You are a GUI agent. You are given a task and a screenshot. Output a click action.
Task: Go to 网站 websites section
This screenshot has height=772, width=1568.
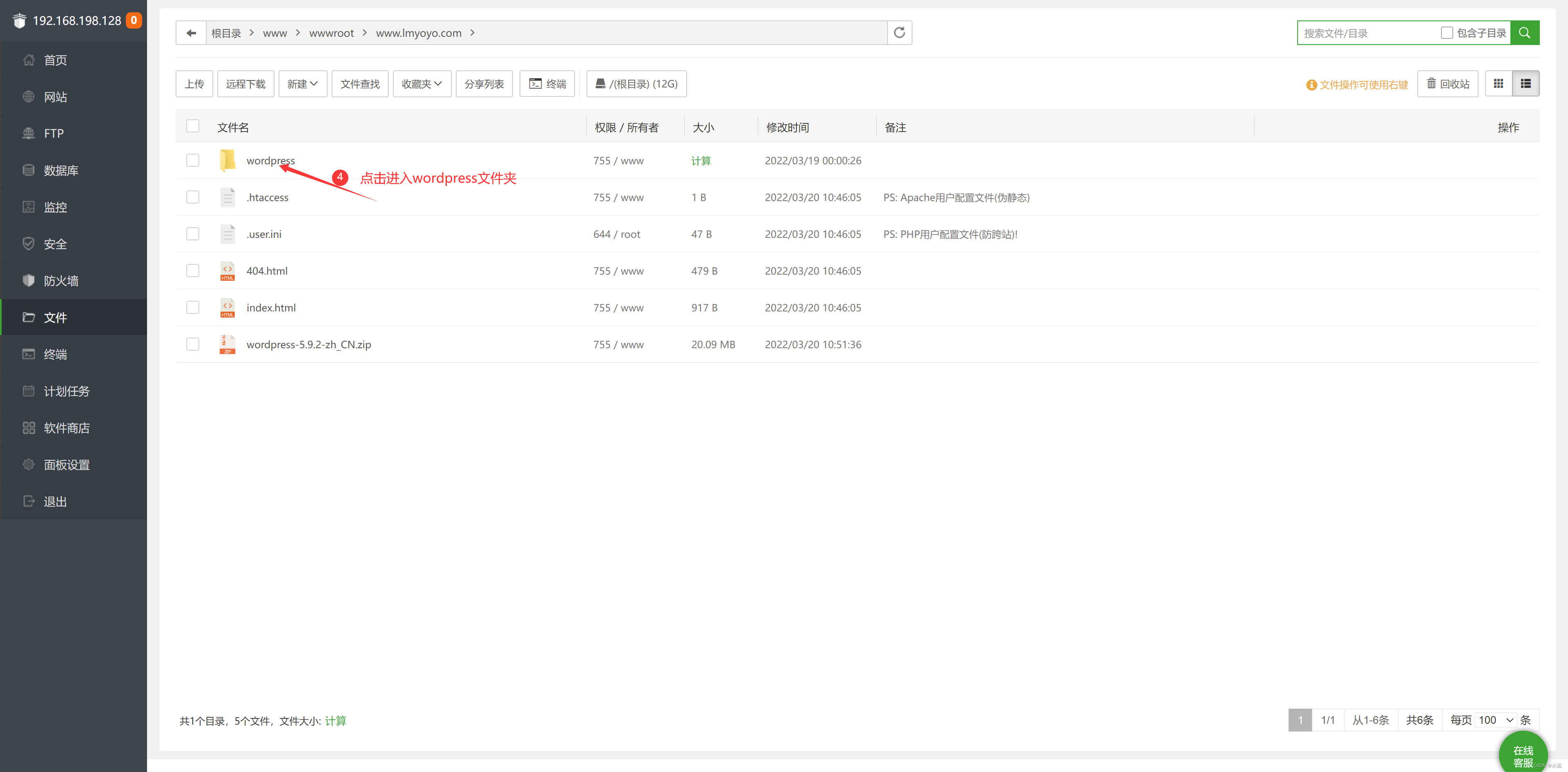tap(74, 97)
